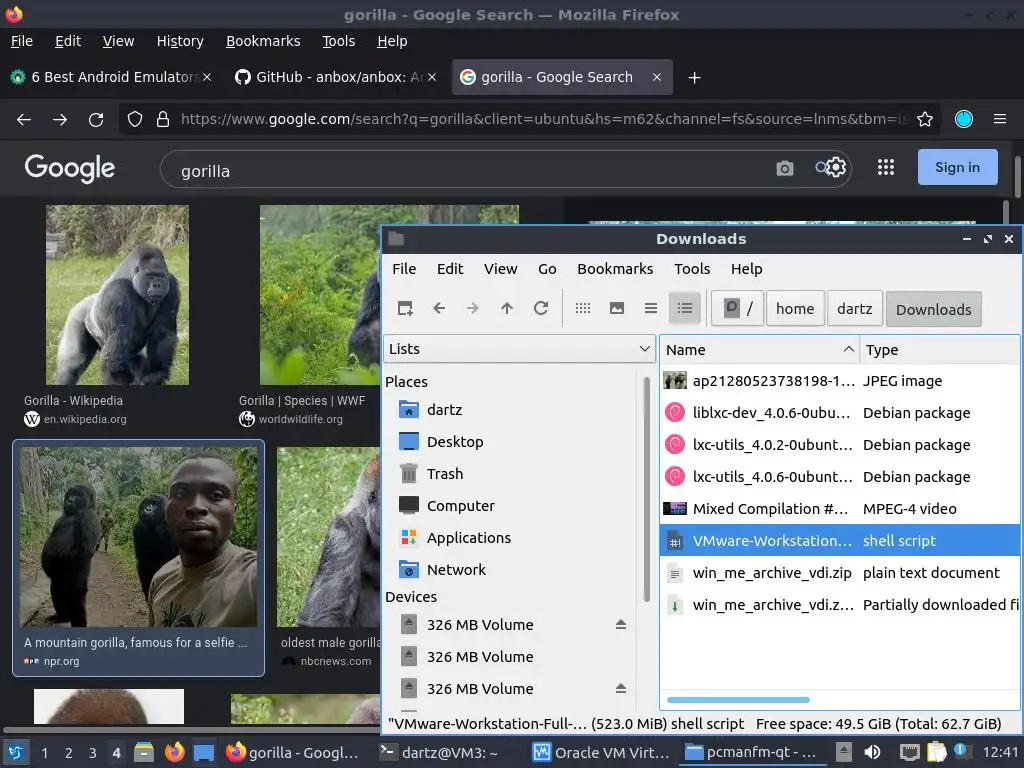Screen dimensions: 1024x768
Task: Reload the Google search page
Action: tap(96, 120)
